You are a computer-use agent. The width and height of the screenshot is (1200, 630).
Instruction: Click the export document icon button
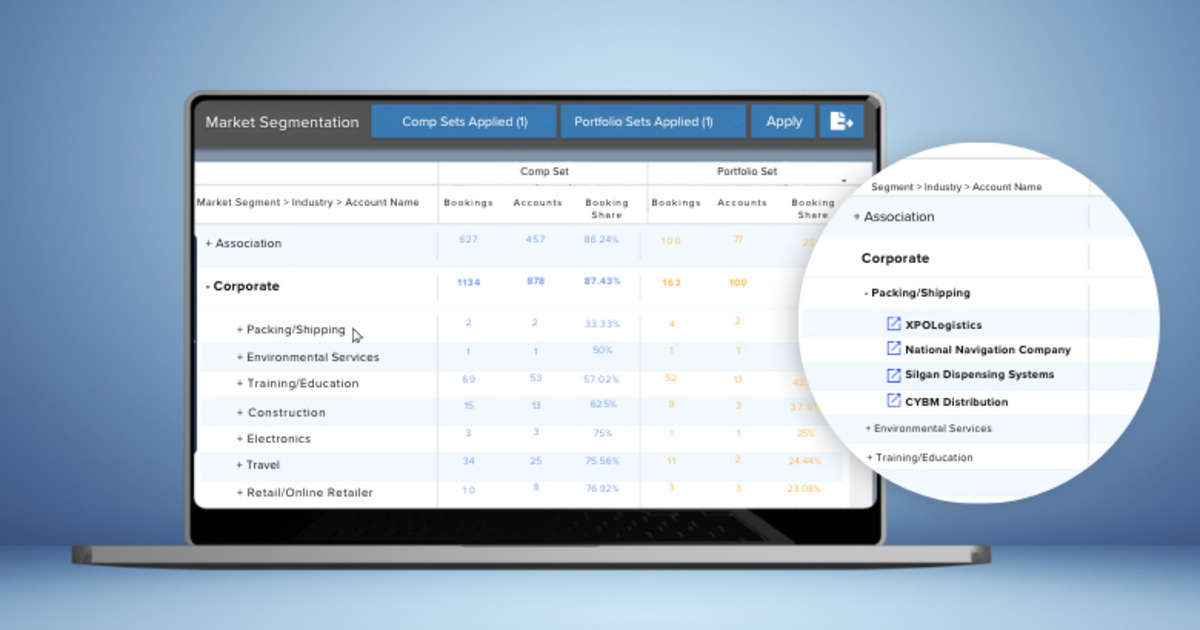click(841, 122)
